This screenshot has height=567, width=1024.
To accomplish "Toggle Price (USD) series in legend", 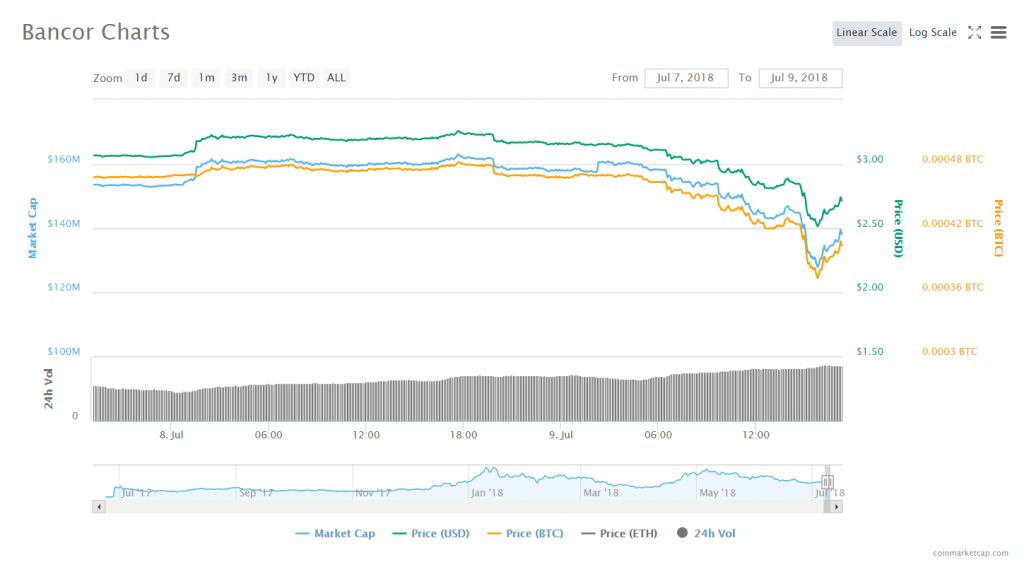I will pos(431,534).
